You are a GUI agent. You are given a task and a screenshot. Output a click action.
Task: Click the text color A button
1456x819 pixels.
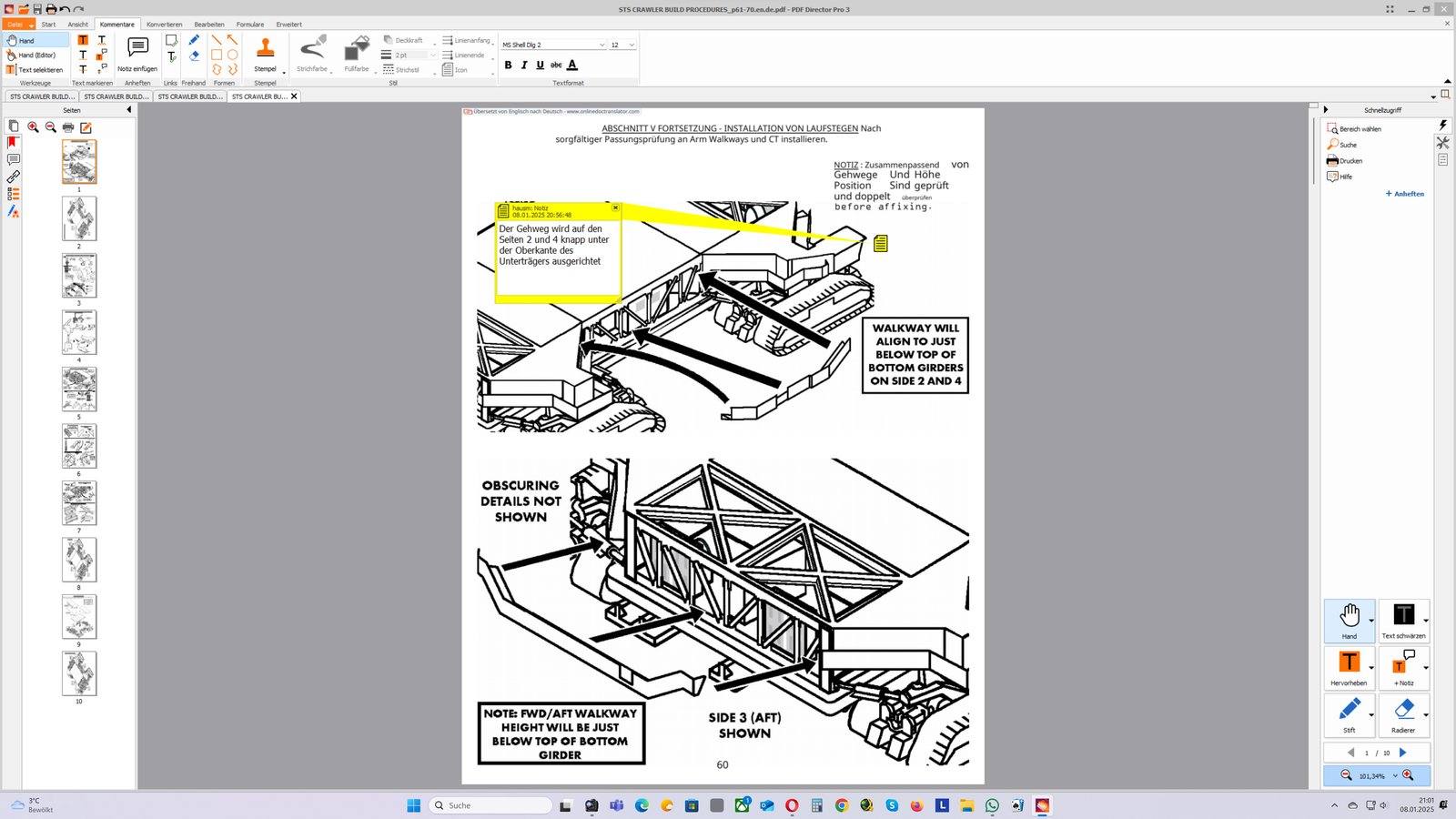(x=571, y=65)
